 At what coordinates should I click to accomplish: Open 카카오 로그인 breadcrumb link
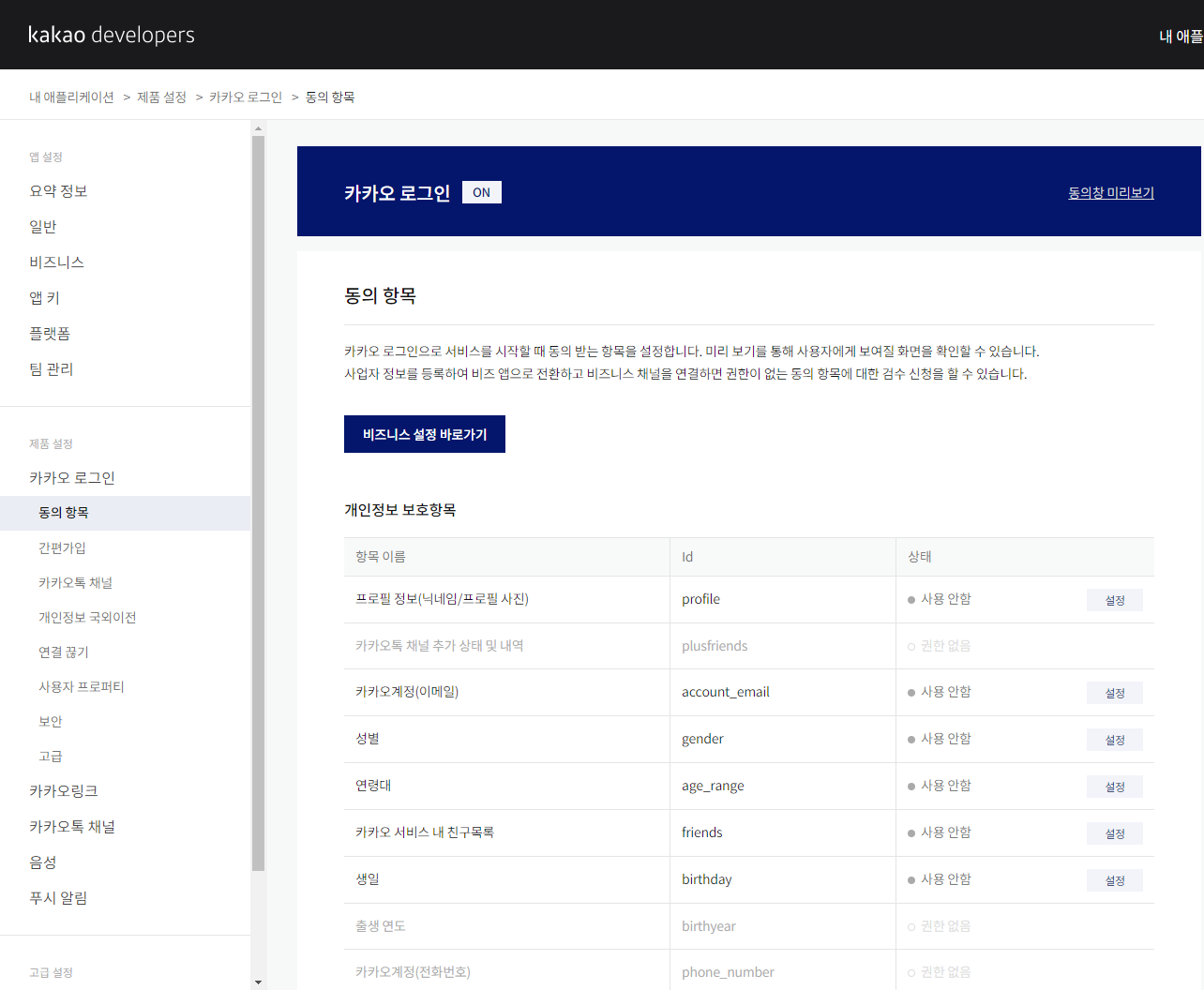coord(246,97)
